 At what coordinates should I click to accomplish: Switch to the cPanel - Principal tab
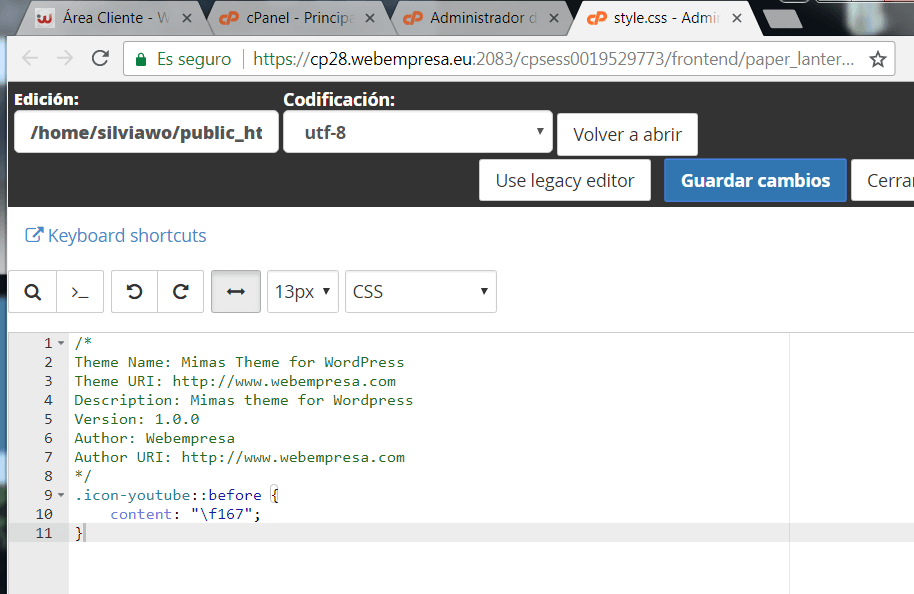(x=297, y=18)
